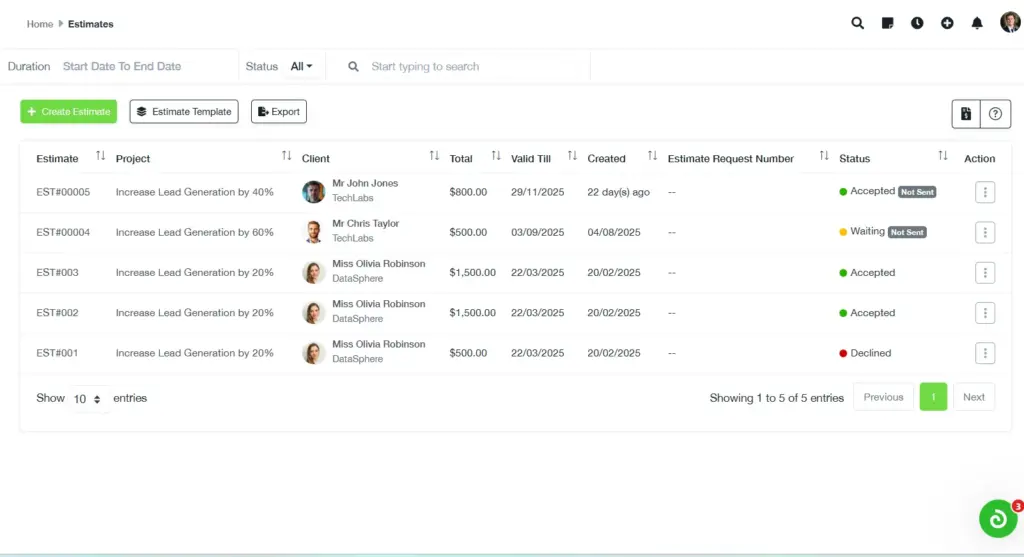
Task: Click Estimates breadcrumb label
Action: tap(91, 24)
